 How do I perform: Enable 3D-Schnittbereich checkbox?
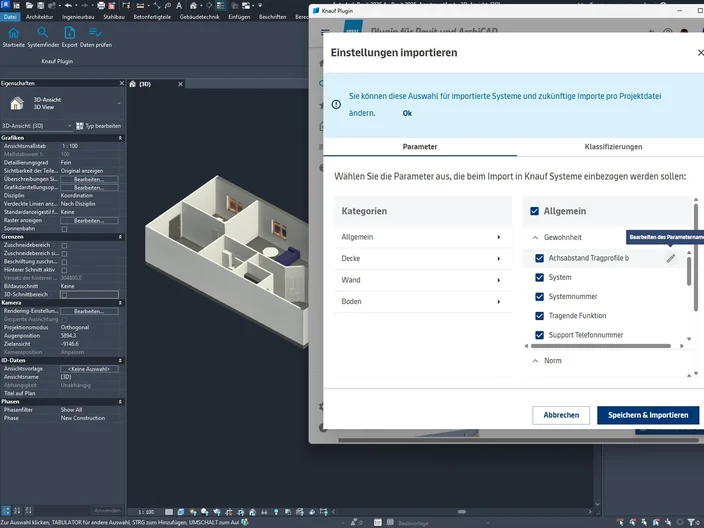pyautogui.click(x=64, y=295)
